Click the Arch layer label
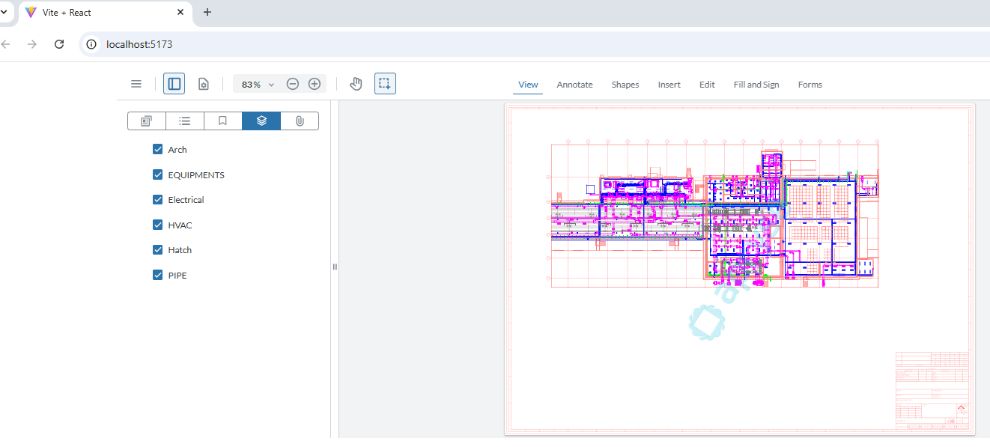 point(177,150)
